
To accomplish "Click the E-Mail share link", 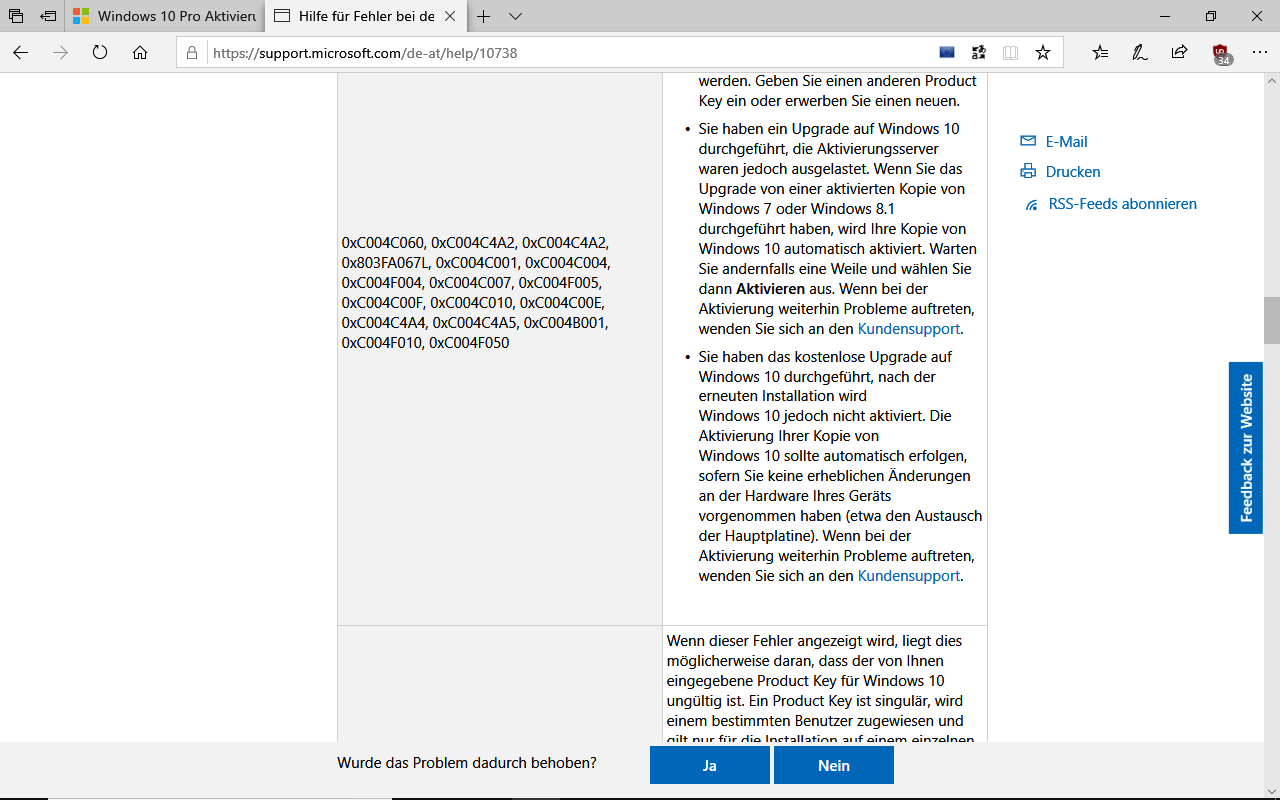I will pos(1066,142).
